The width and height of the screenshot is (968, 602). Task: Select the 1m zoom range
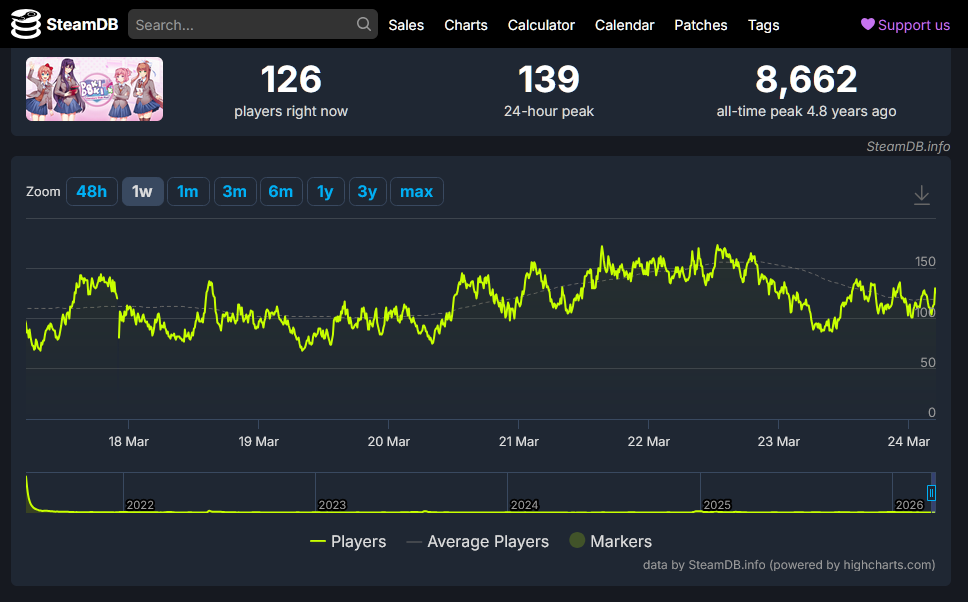click(x=188, y=191)
